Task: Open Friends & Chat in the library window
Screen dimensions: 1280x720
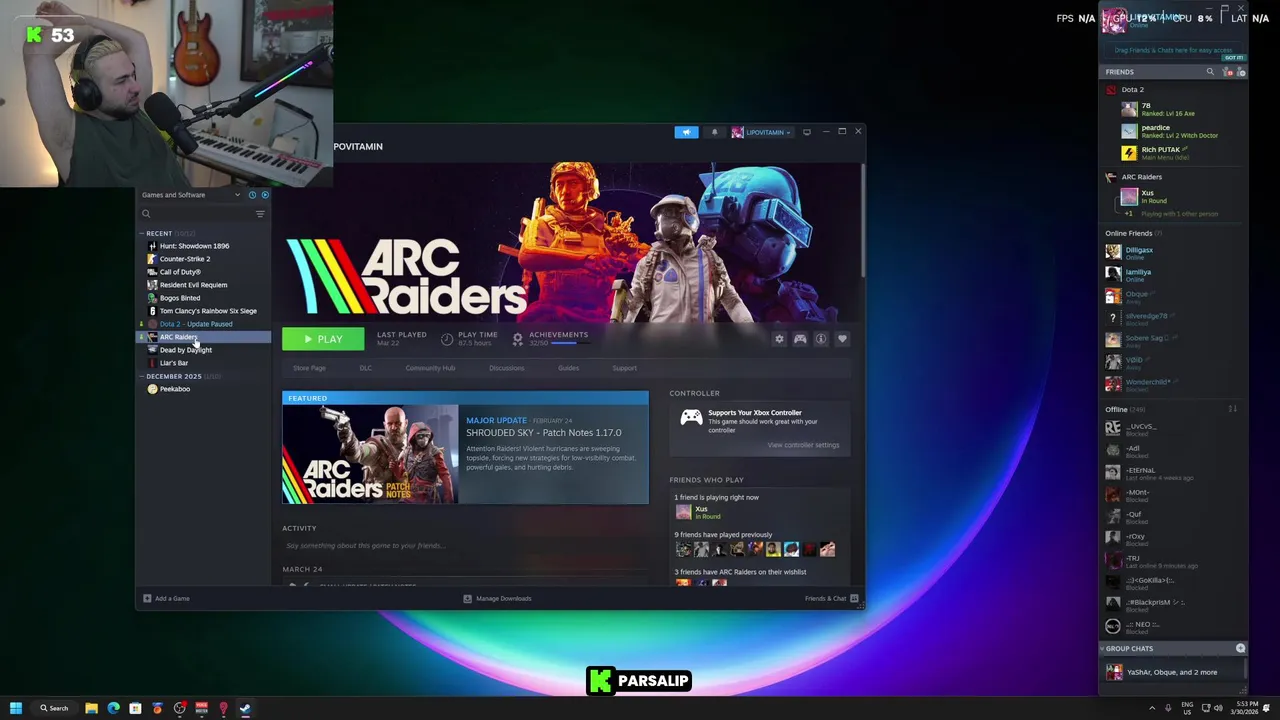Action: [832, 599]
